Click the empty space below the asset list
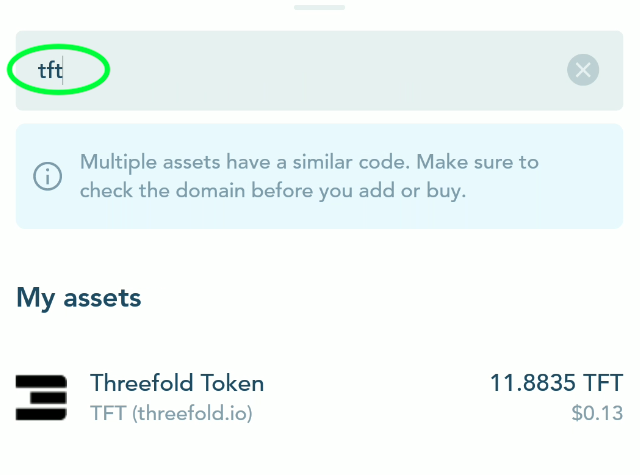 point(320,455)
